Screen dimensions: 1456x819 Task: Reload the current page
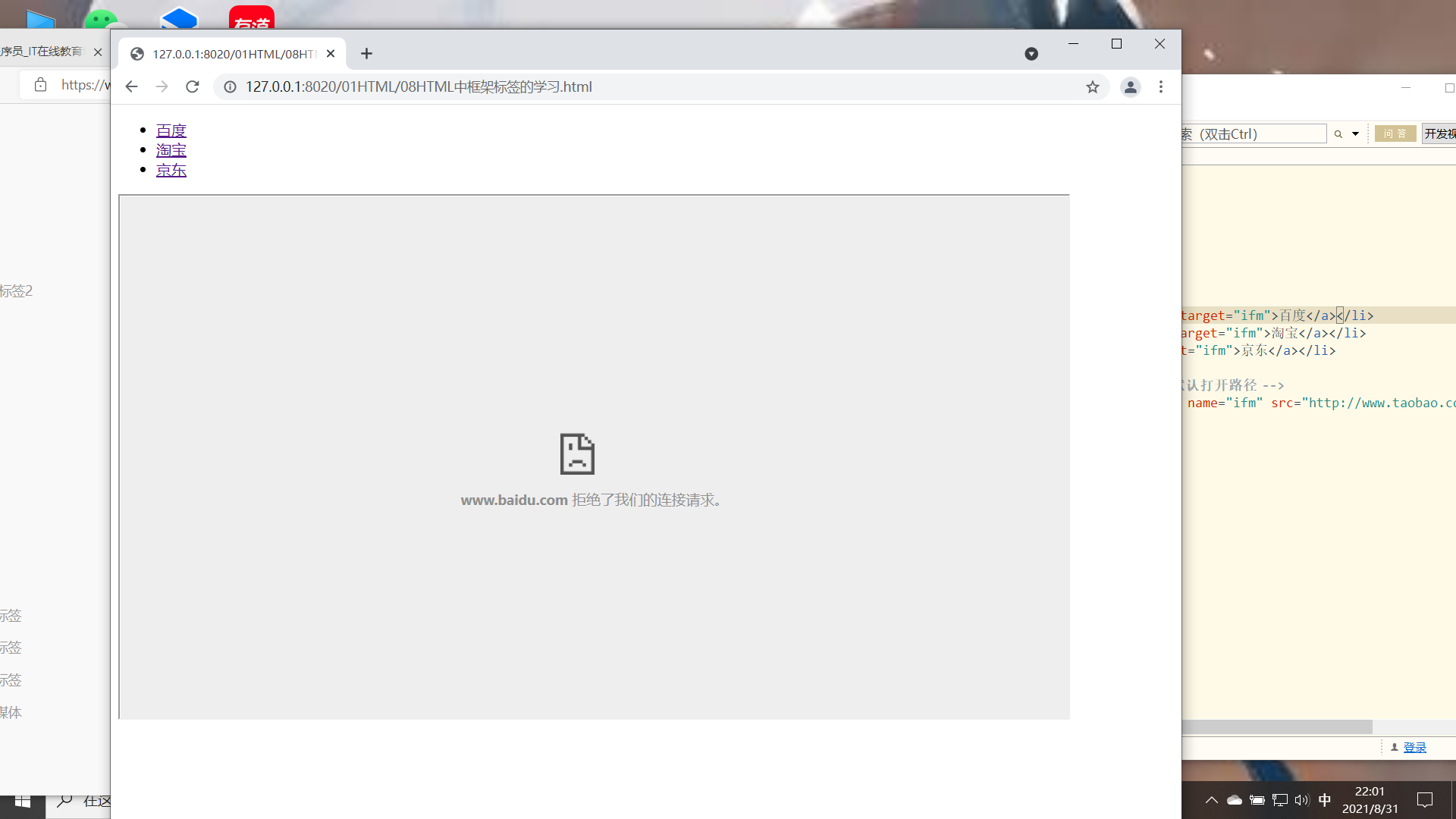pos(193,86)
